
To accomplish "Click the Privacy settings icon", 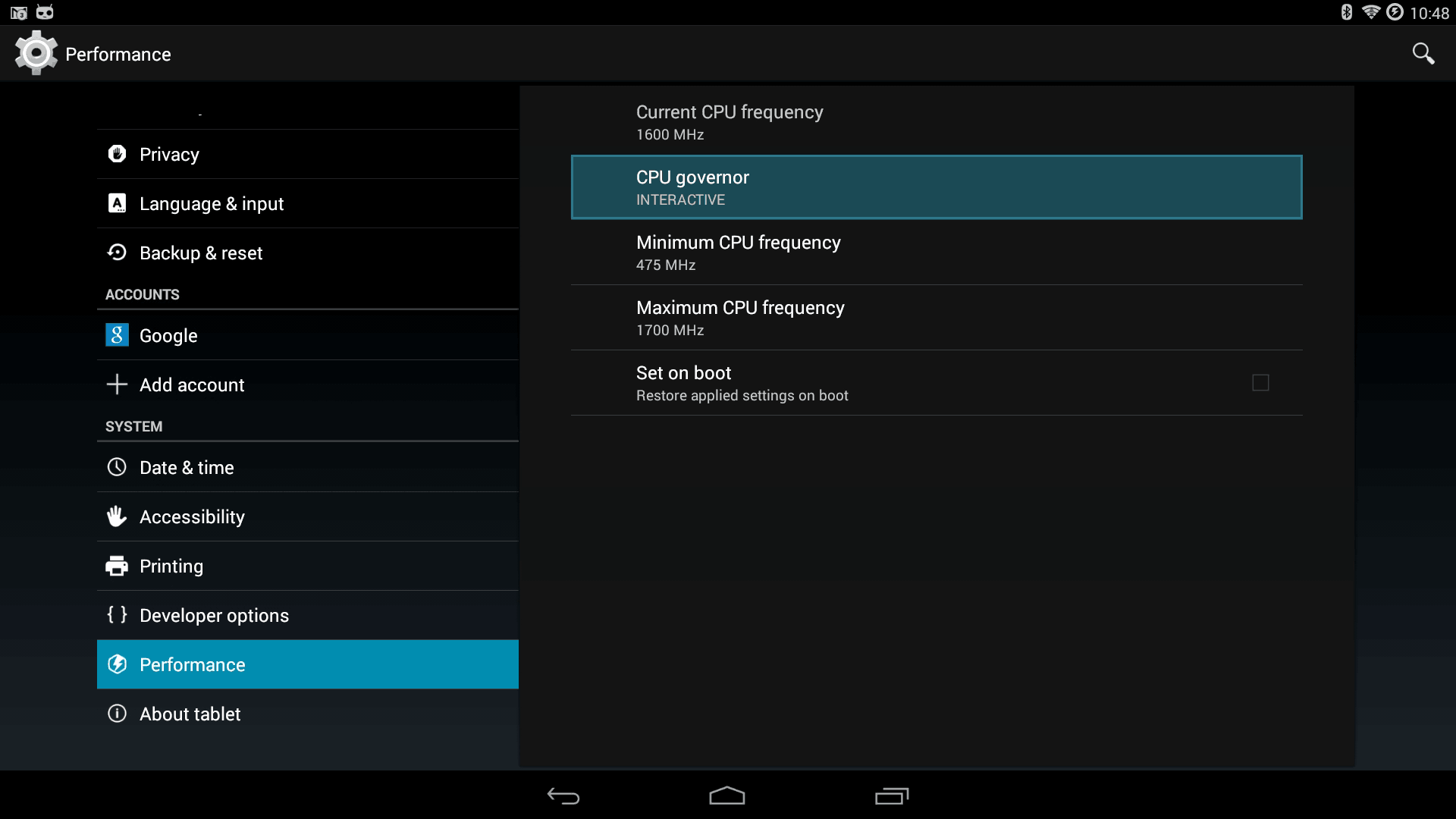I will tap(116, 154).
